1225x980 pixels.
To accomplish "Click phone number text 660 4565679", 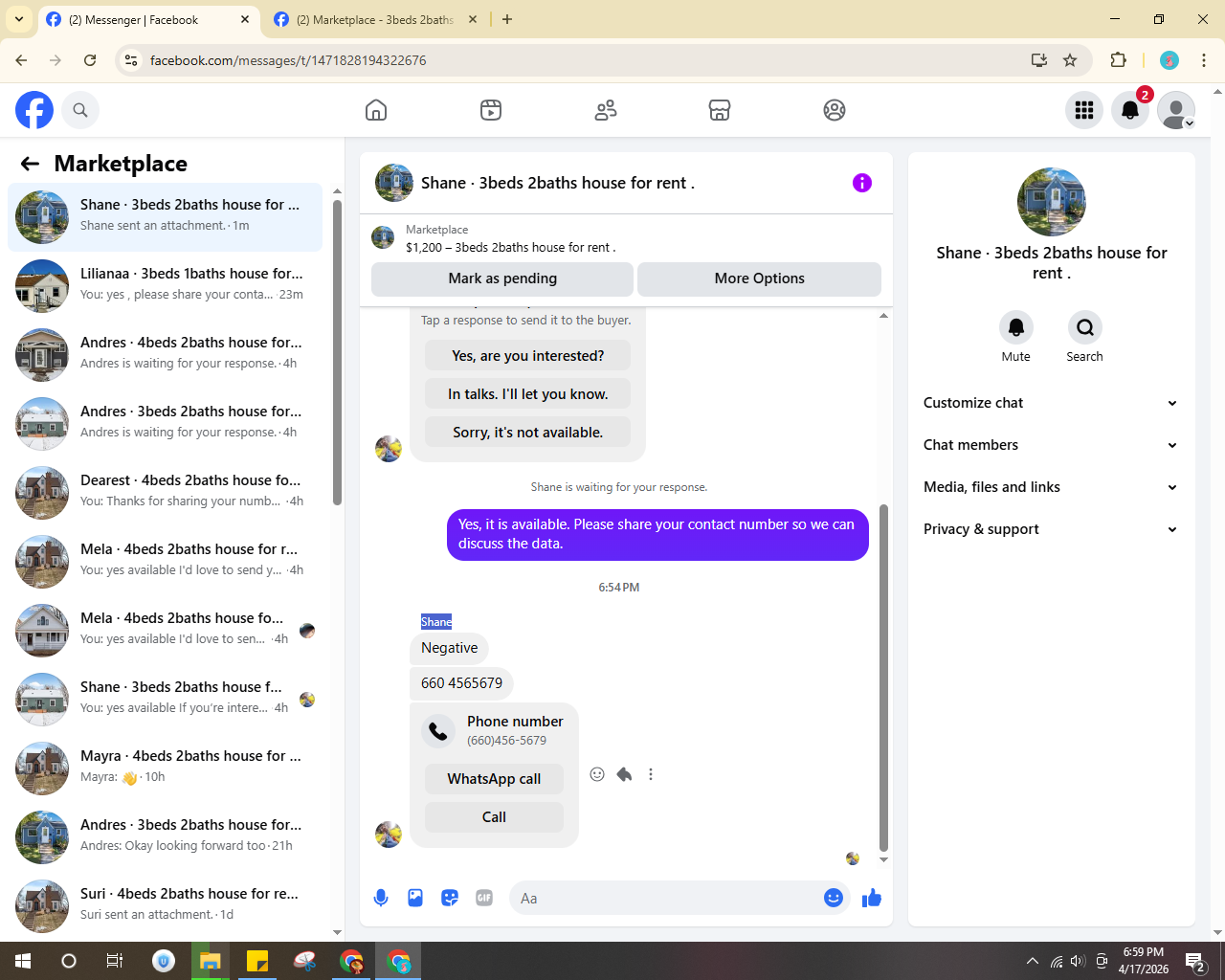I will tap(461, 683).
